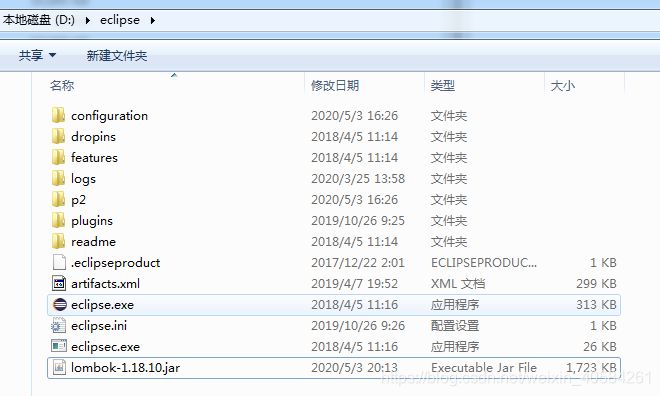The height and width of the screenshot is (396, 660).
Task: Select the logs folder name
Action: click(83, 179)
